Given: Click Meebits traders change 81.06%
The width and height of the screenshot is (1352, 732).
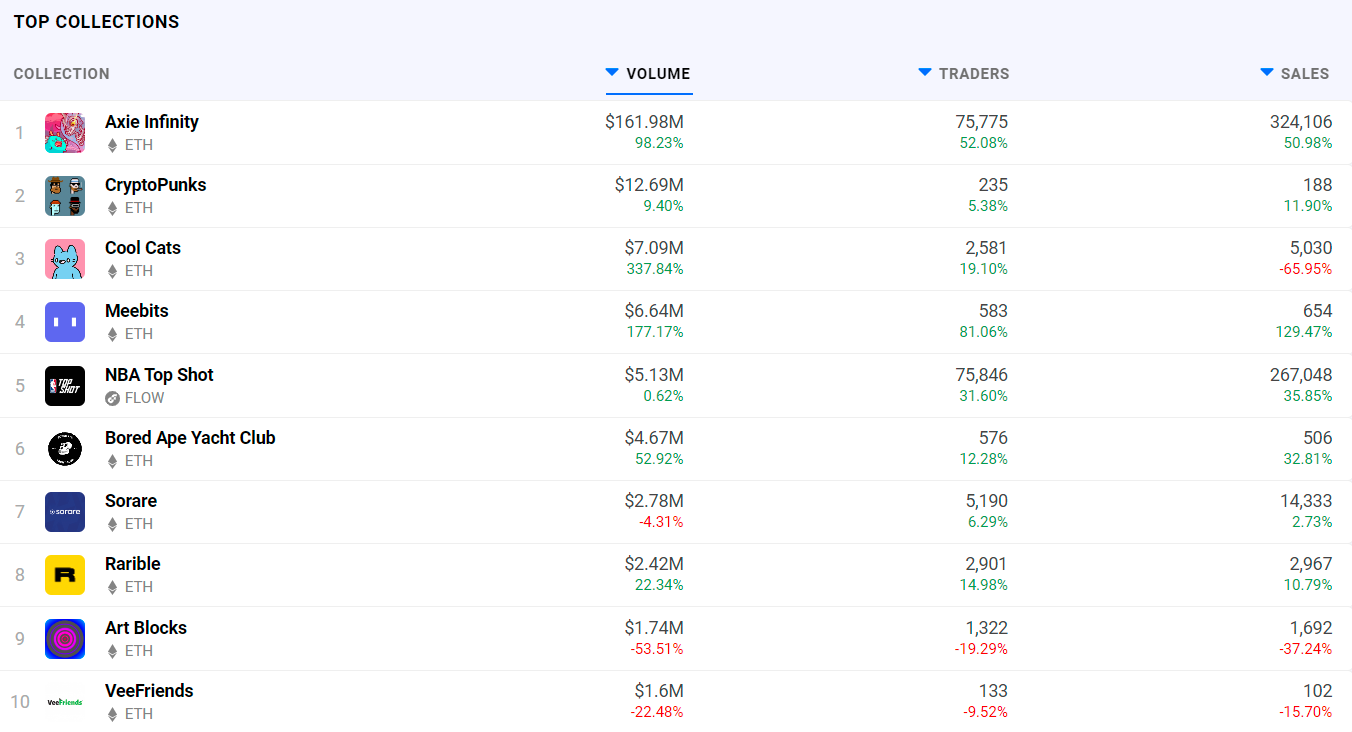Looking at the screenshot, I should click(x=984, y=332).
